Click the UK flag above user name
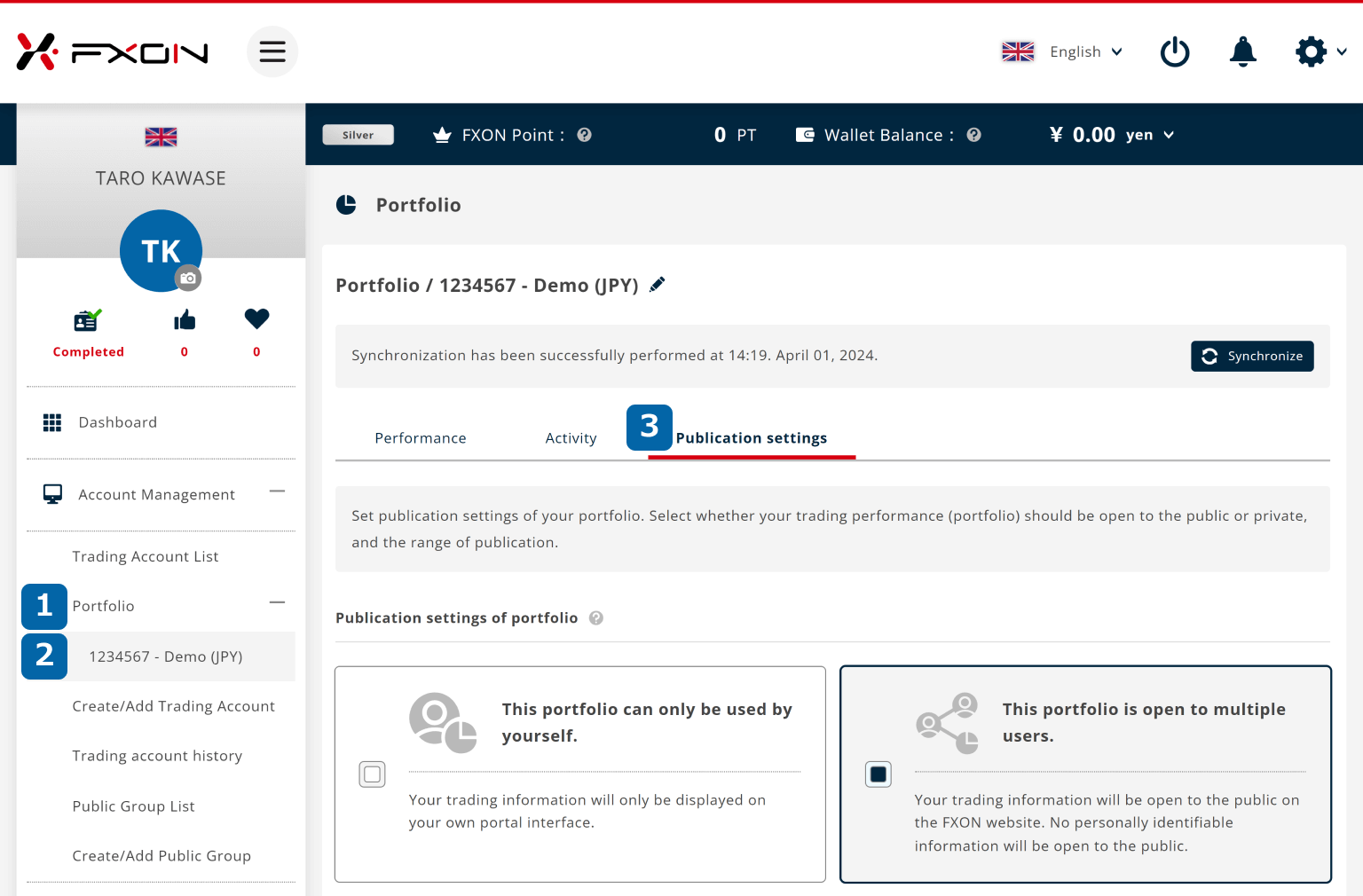1363x896 pixels. point(161,137)
